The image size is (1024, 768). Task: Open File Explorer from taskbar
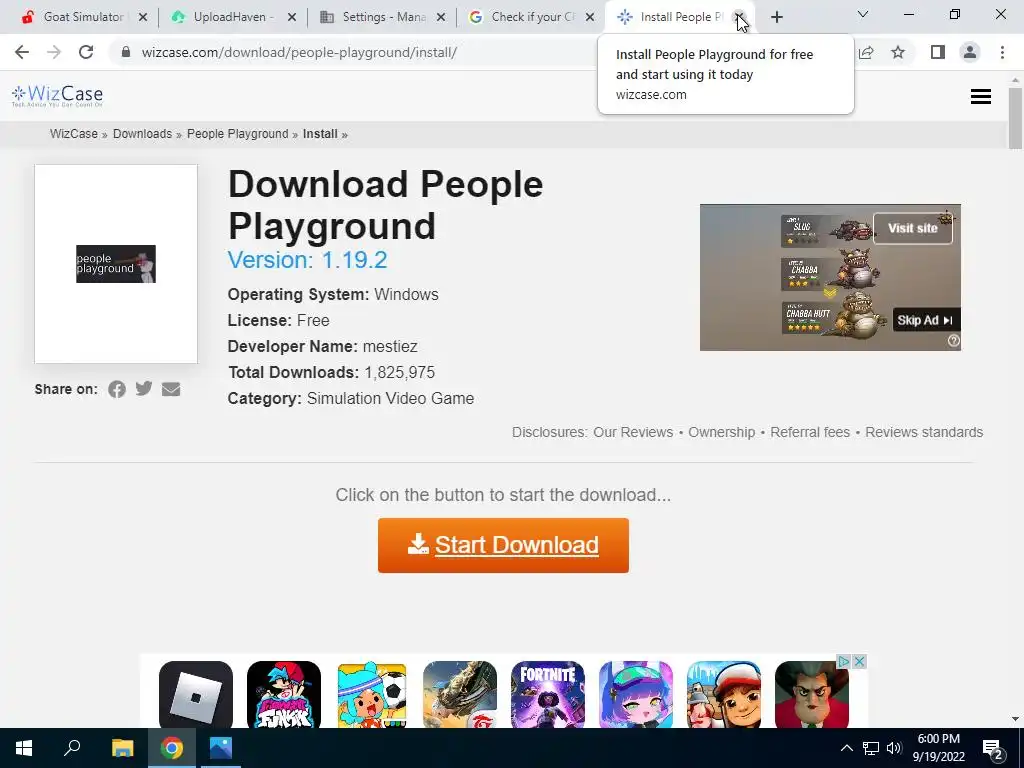coord(122,748)
